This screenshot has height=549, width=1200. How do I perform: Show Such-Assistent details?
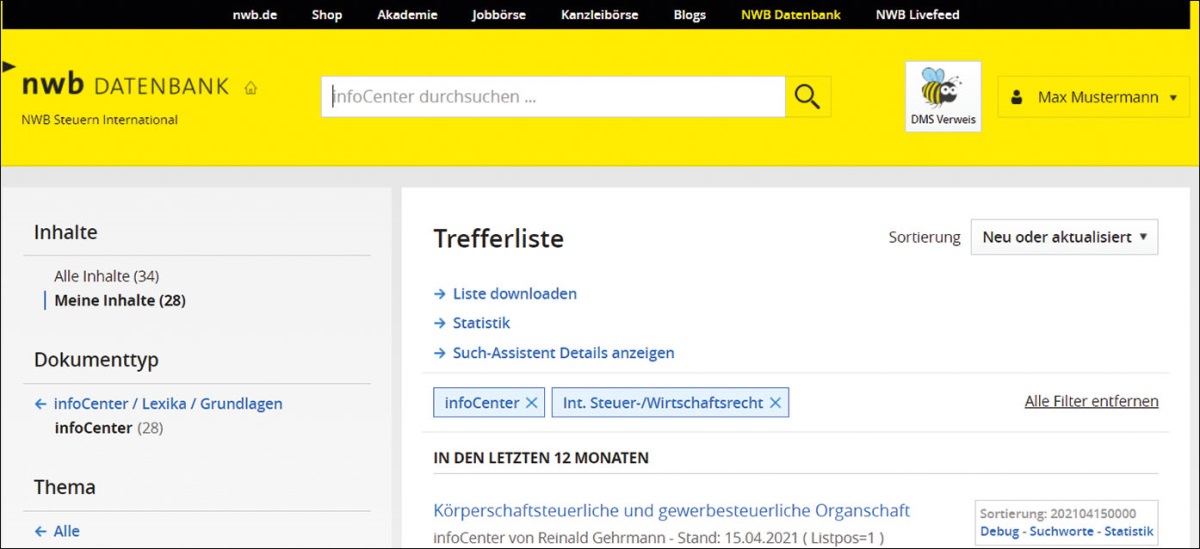pyautogui.click(x=563, y=353)
